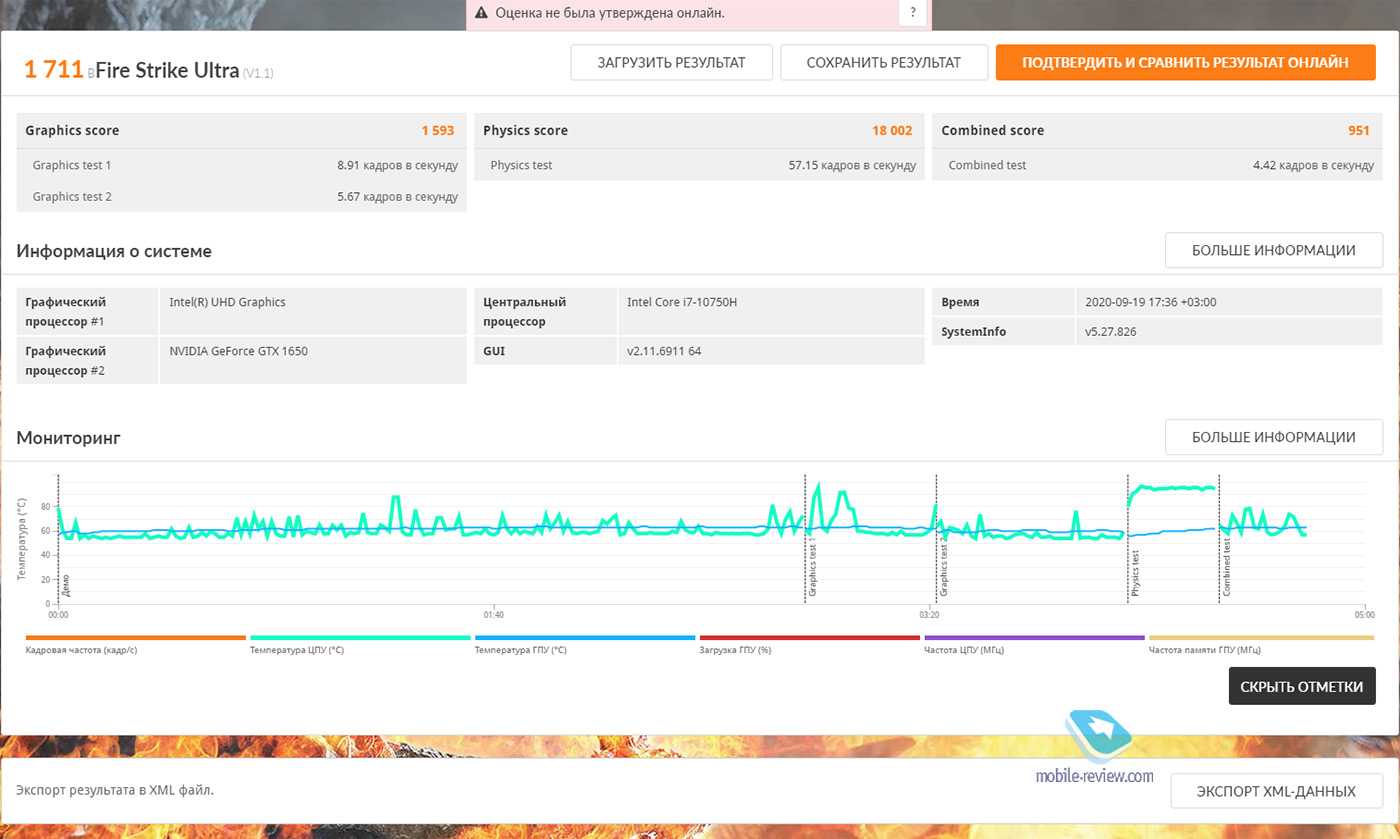1400x839 pixels.
Task: Click the СКРЫТЬ ОТМЕТКИ button
Action: point(1302,687)
